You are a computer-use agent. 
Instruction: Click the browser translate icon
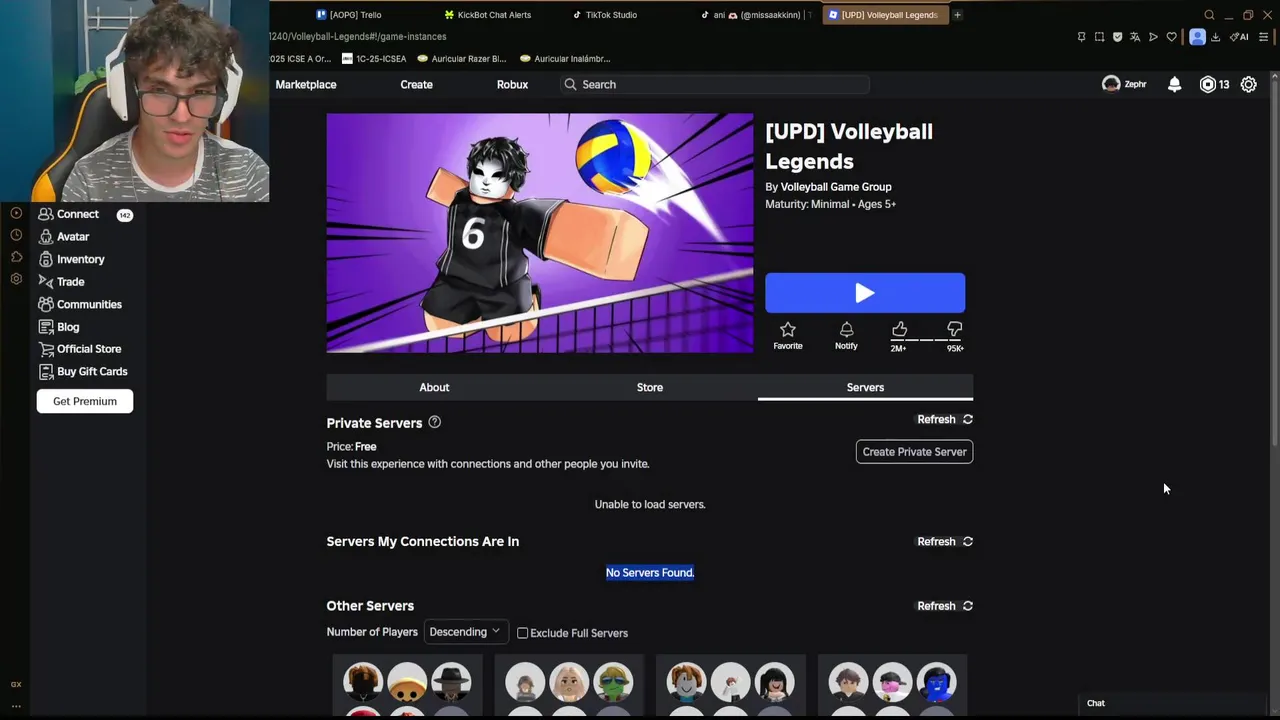point(1135,37)
